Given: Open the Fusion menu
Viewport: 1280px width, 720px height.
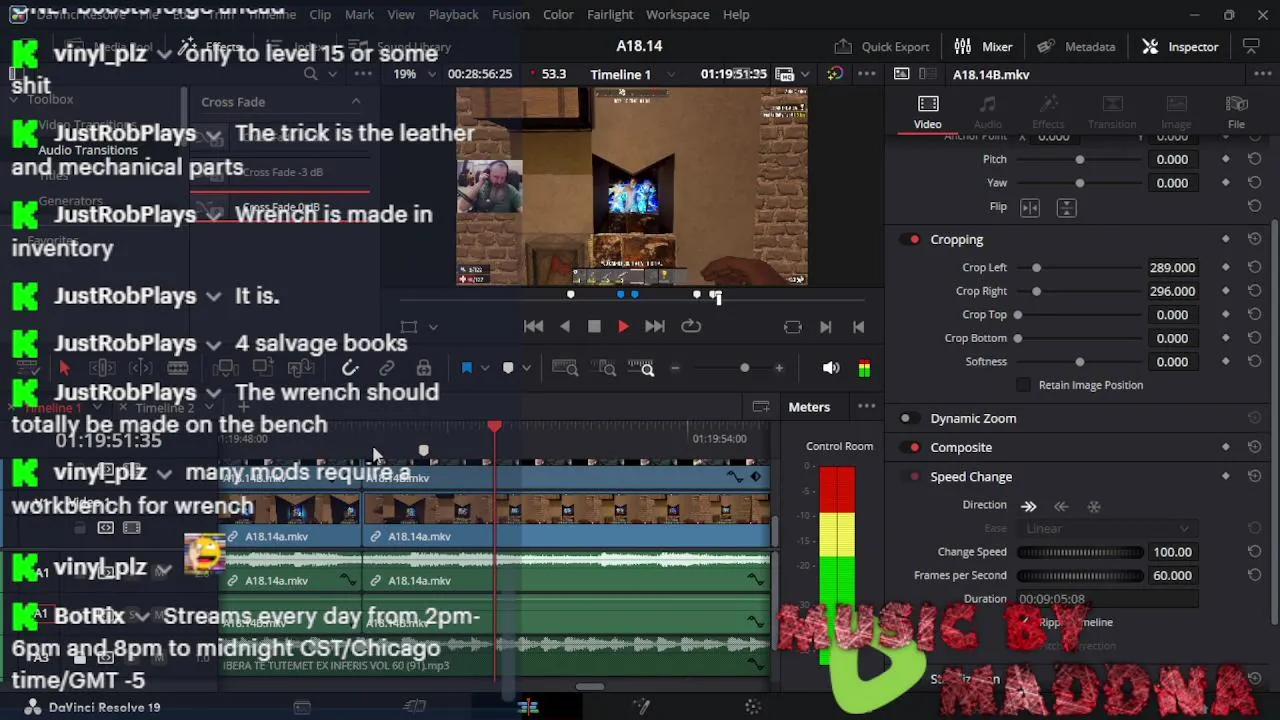Looking at the screenshot, I should [510, 14].
